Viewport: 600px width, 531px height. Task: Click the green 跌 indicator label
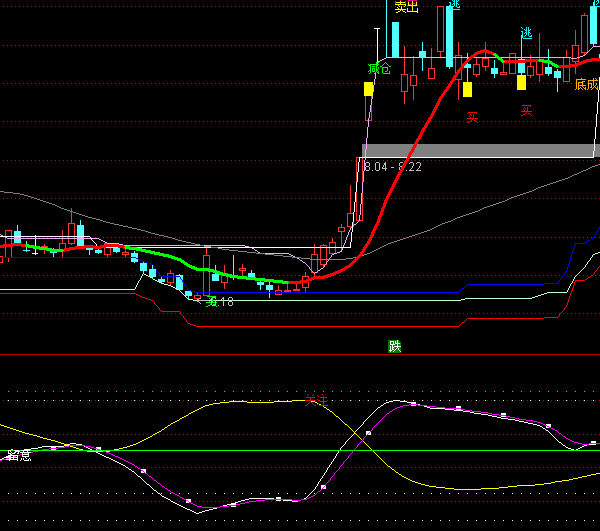click(394, 347)
